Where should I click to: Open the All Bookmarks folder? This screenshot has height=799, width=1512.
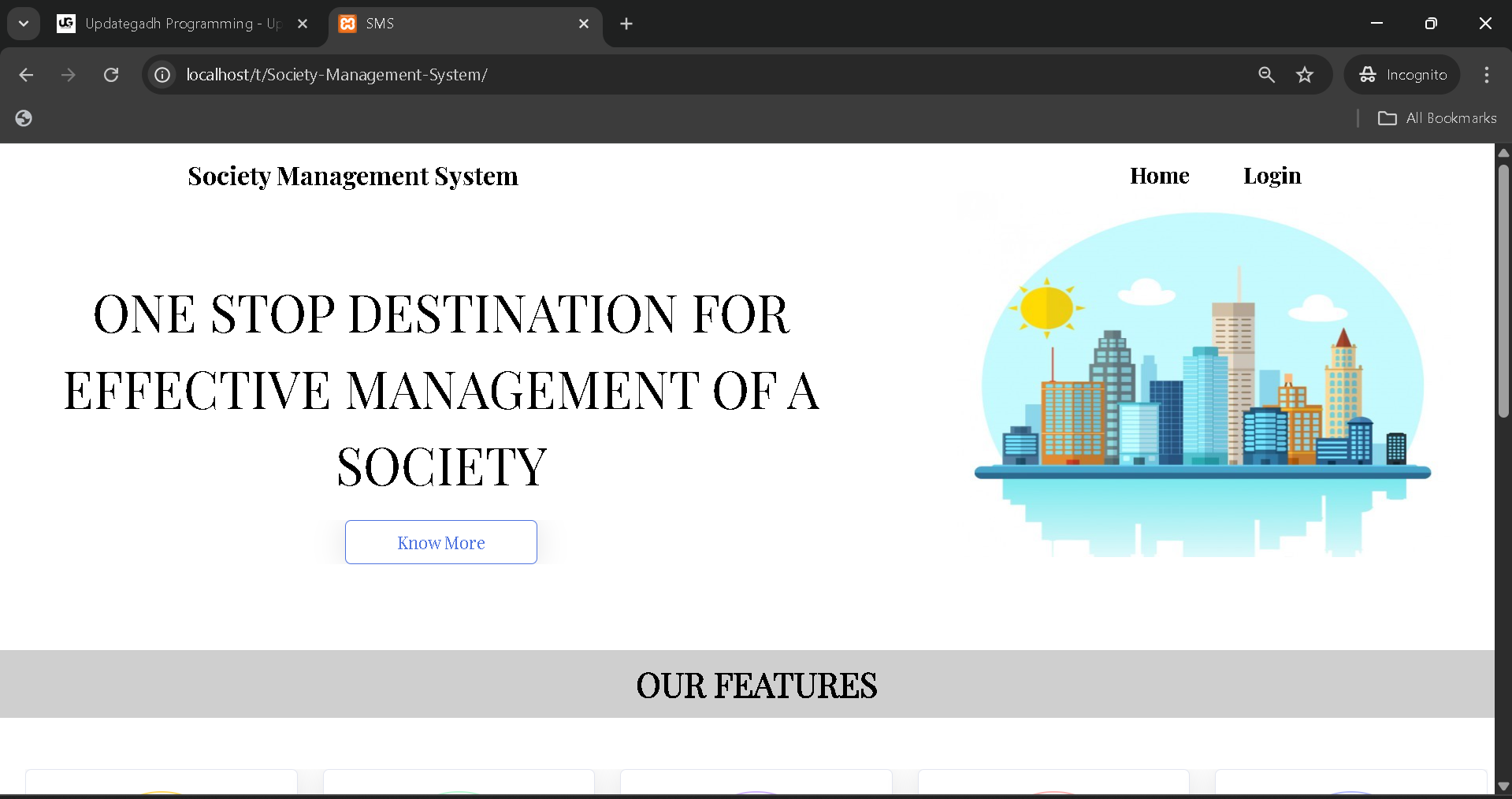1437,118
